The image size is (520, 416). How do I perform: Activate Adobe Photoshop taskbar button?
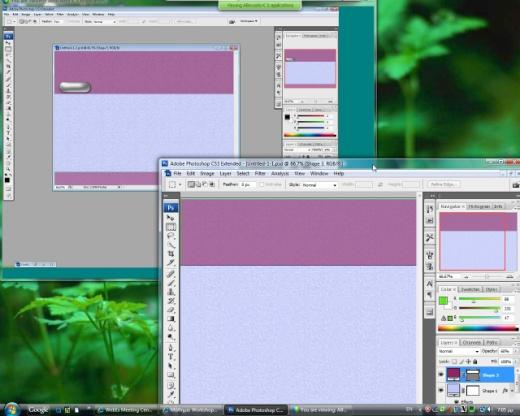(256, 410)
